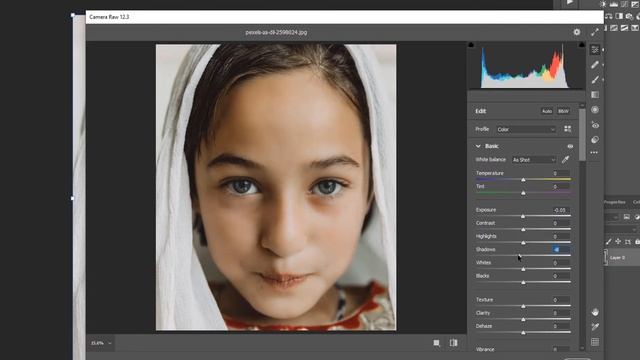Click the Blacks slider handle
Image resolution: width=640 pixels, height=360 pixels.
523,282
